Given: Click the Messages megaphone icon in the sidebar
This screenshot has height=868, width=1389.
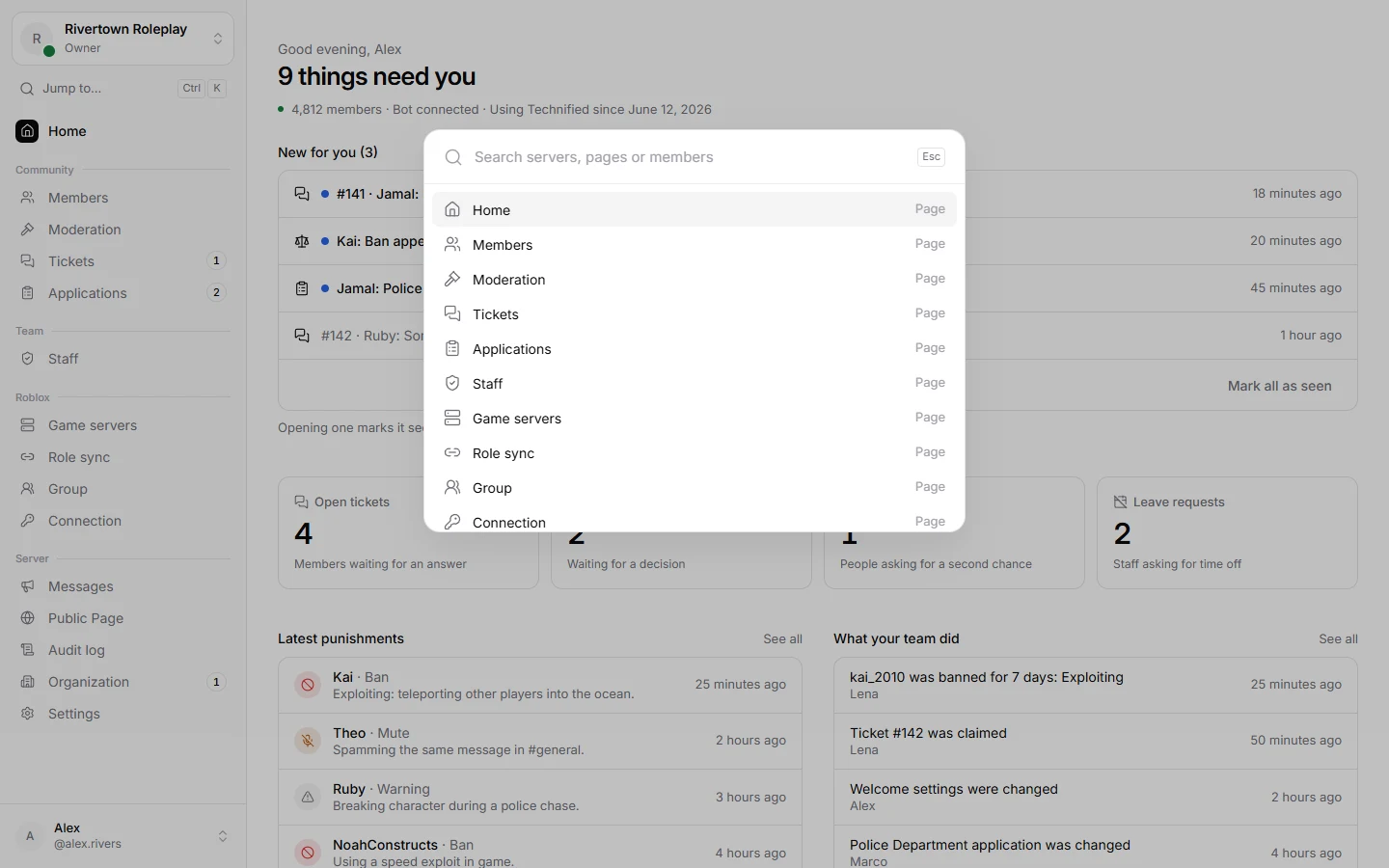Looking at the screenshot, I should [28, 586].
